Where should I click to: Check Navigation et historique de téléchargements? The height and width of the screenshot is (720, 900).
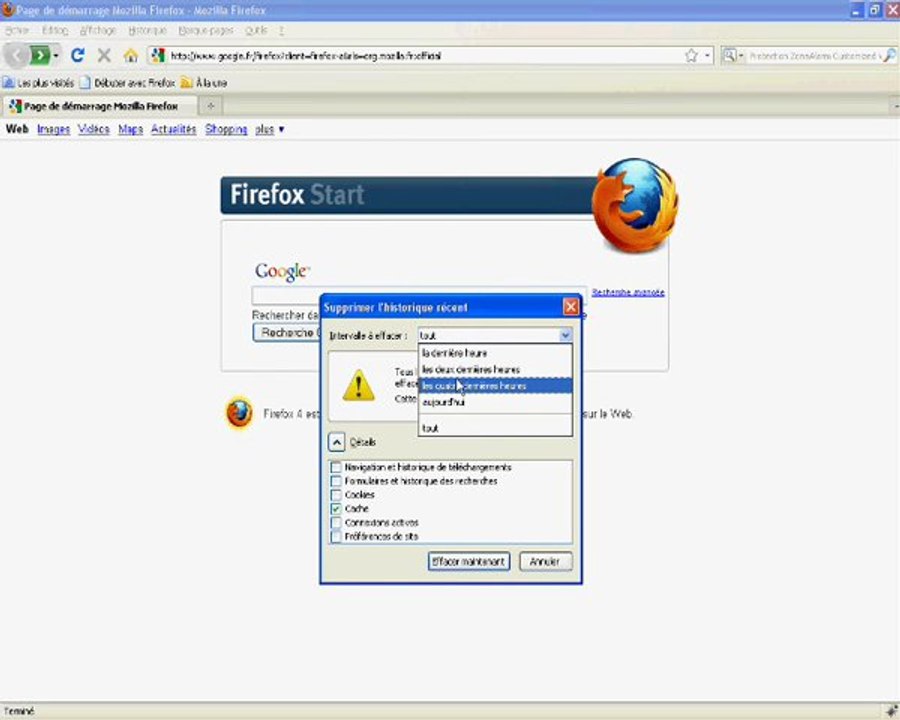pyautogui.click(x=336, y=467)
